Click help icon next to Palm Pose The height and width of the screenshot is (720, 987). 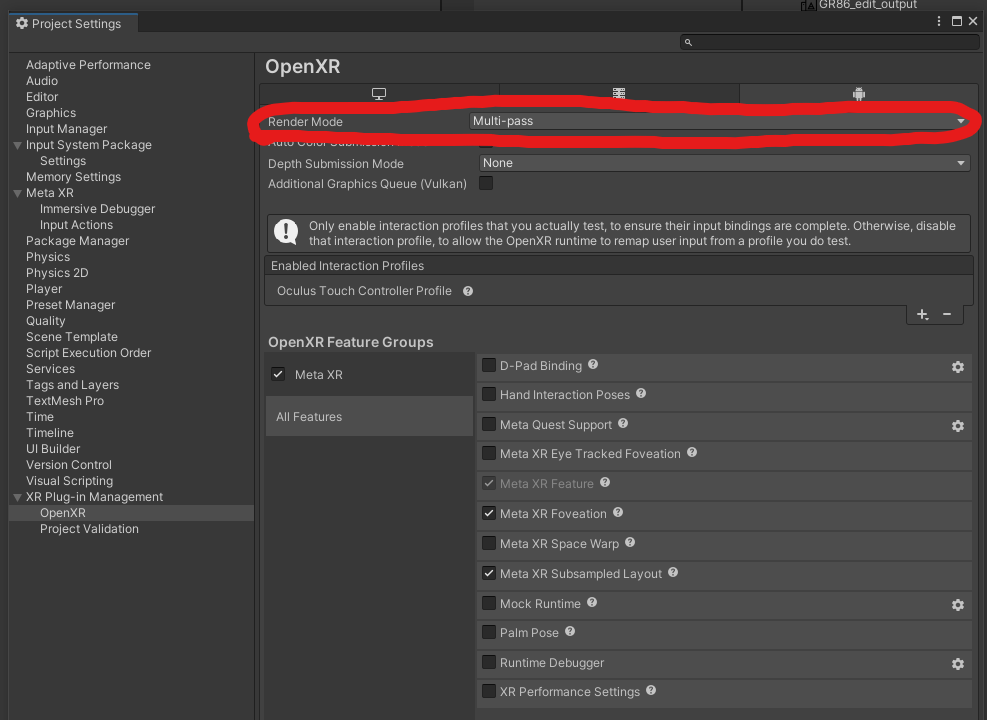[x=570, y=631]
